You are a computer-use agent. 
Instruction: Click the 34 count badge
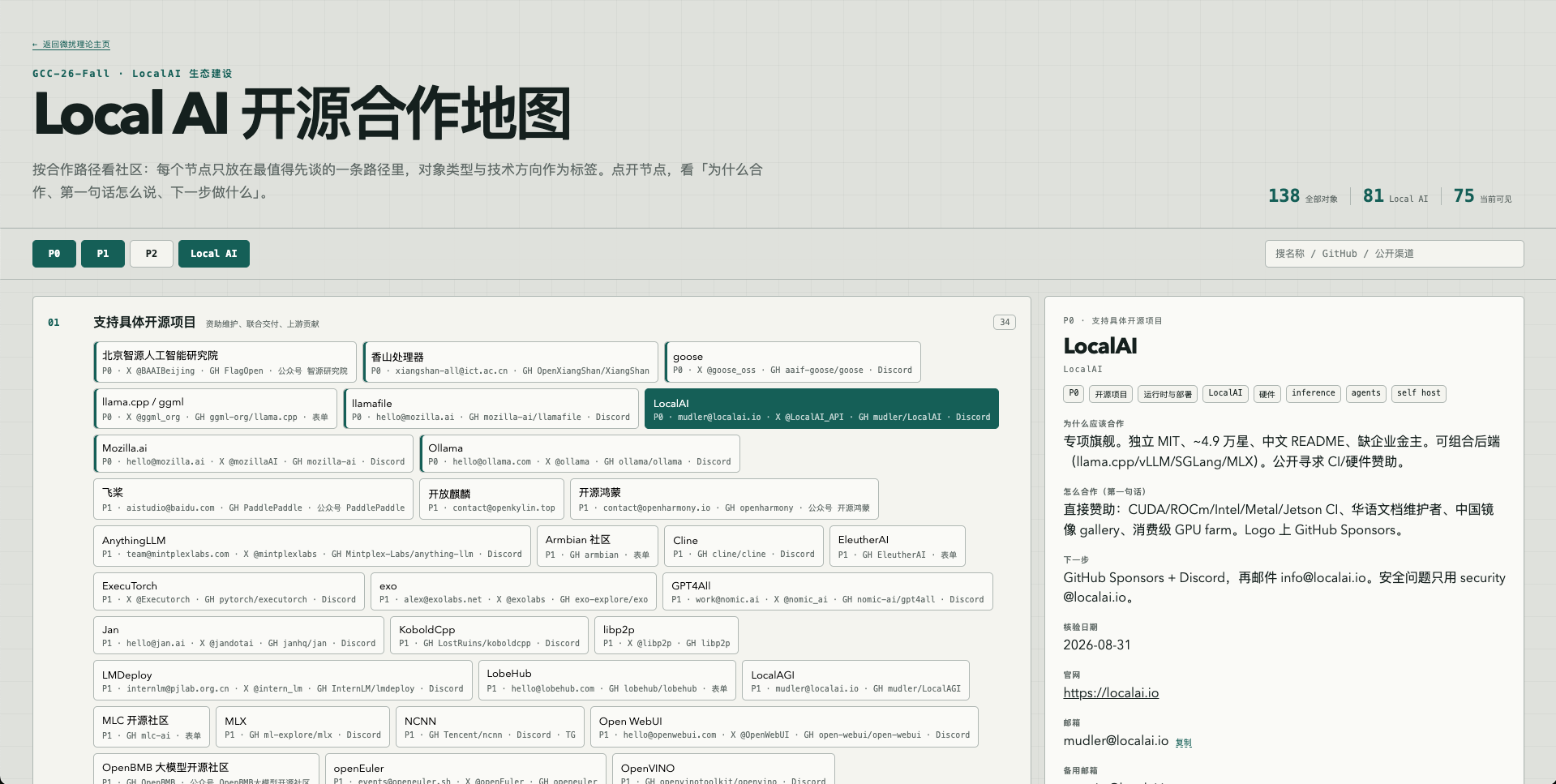[1005, 322]
